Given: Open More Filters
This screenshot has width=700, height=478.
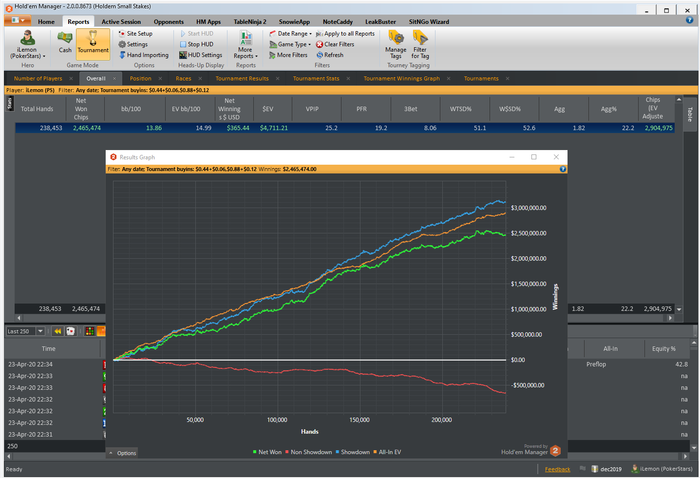Looking at the screenshot, I should point(288,55).
